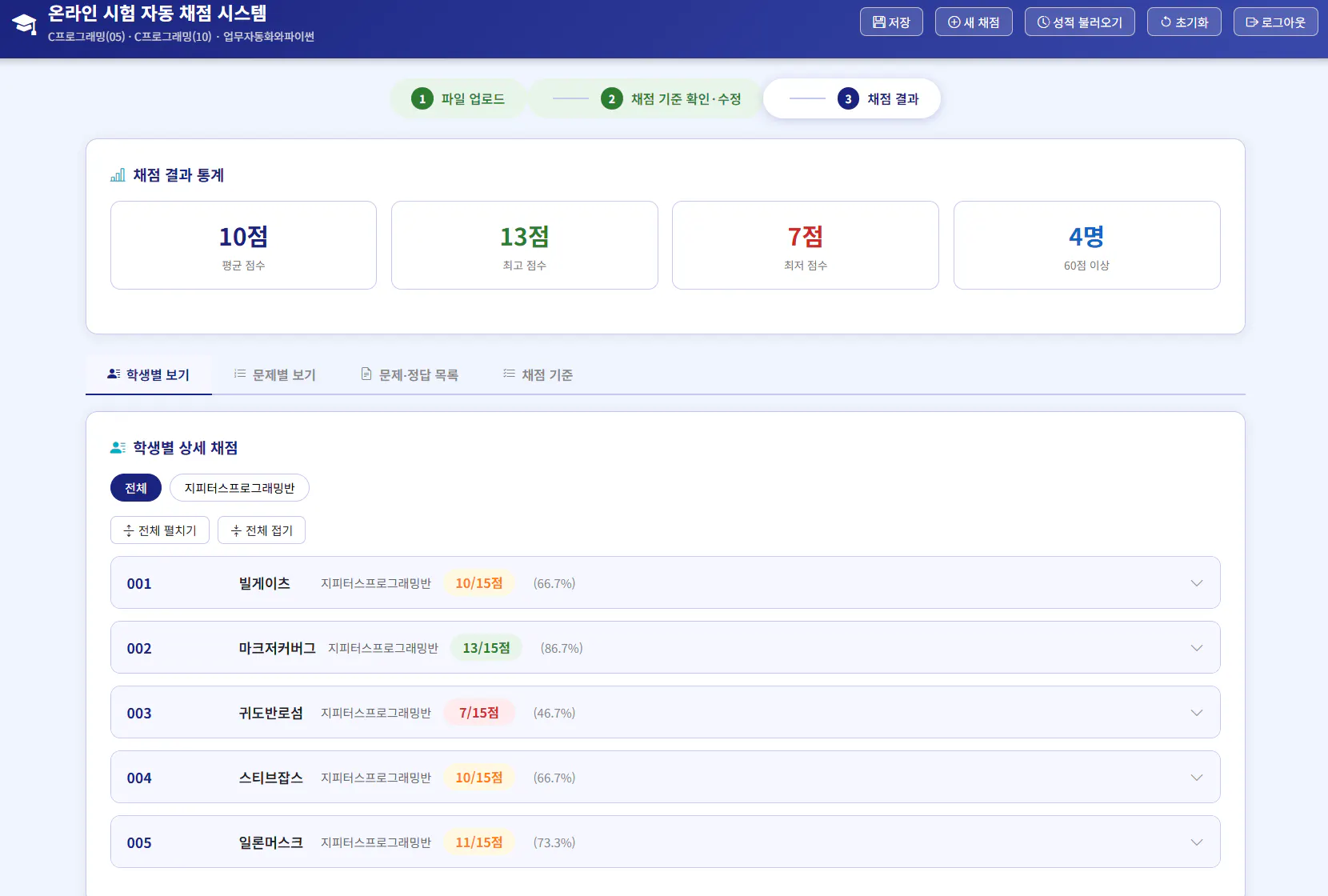Image resolution: width=1328 pixels, height=896 pixels.
Task: Click step 2 circle for 채점 기준 확인
Action: pos(612,98)
